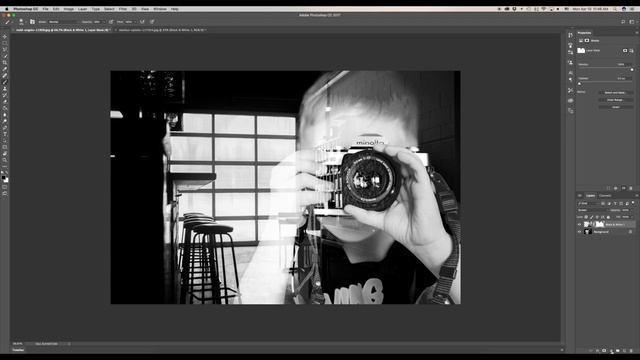Select the History Brush tool
The height and width of the screenshot is (360, 640).
click(x=5, y=95)
